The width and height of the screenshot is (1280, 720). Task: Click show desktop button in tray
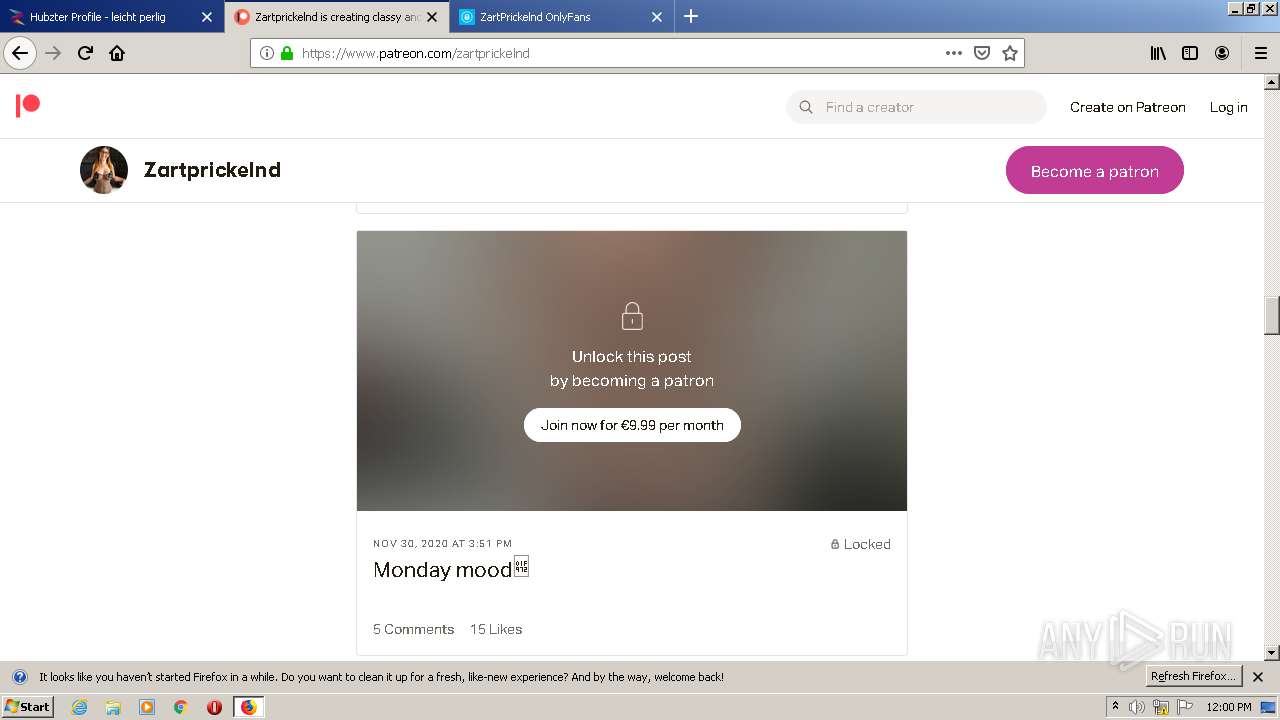coord(1268,707)
